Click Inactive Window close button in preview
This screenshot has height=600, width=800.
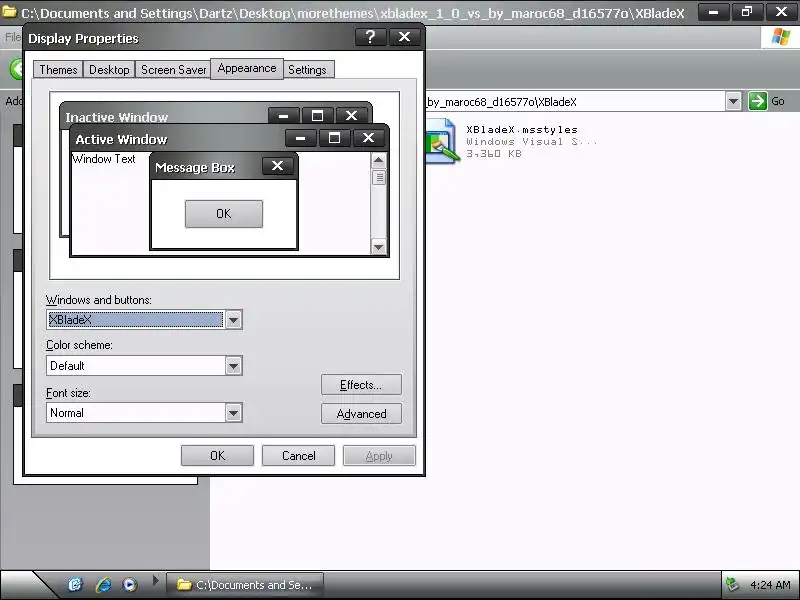(x=352, y=116)
